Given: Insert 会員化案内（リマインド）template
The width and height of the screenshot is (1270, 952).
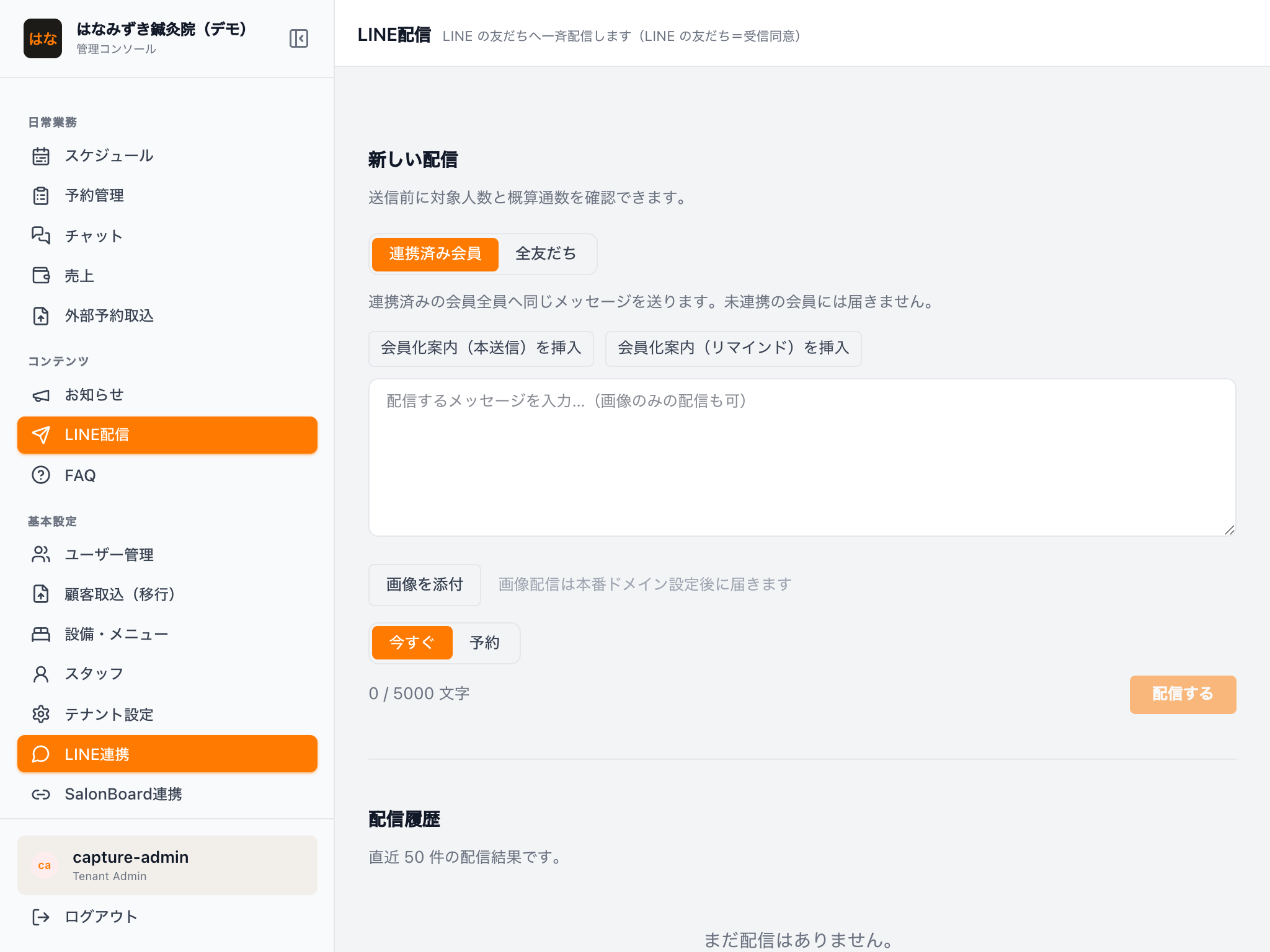Looking at the screenshot, I should click(733, 348).
